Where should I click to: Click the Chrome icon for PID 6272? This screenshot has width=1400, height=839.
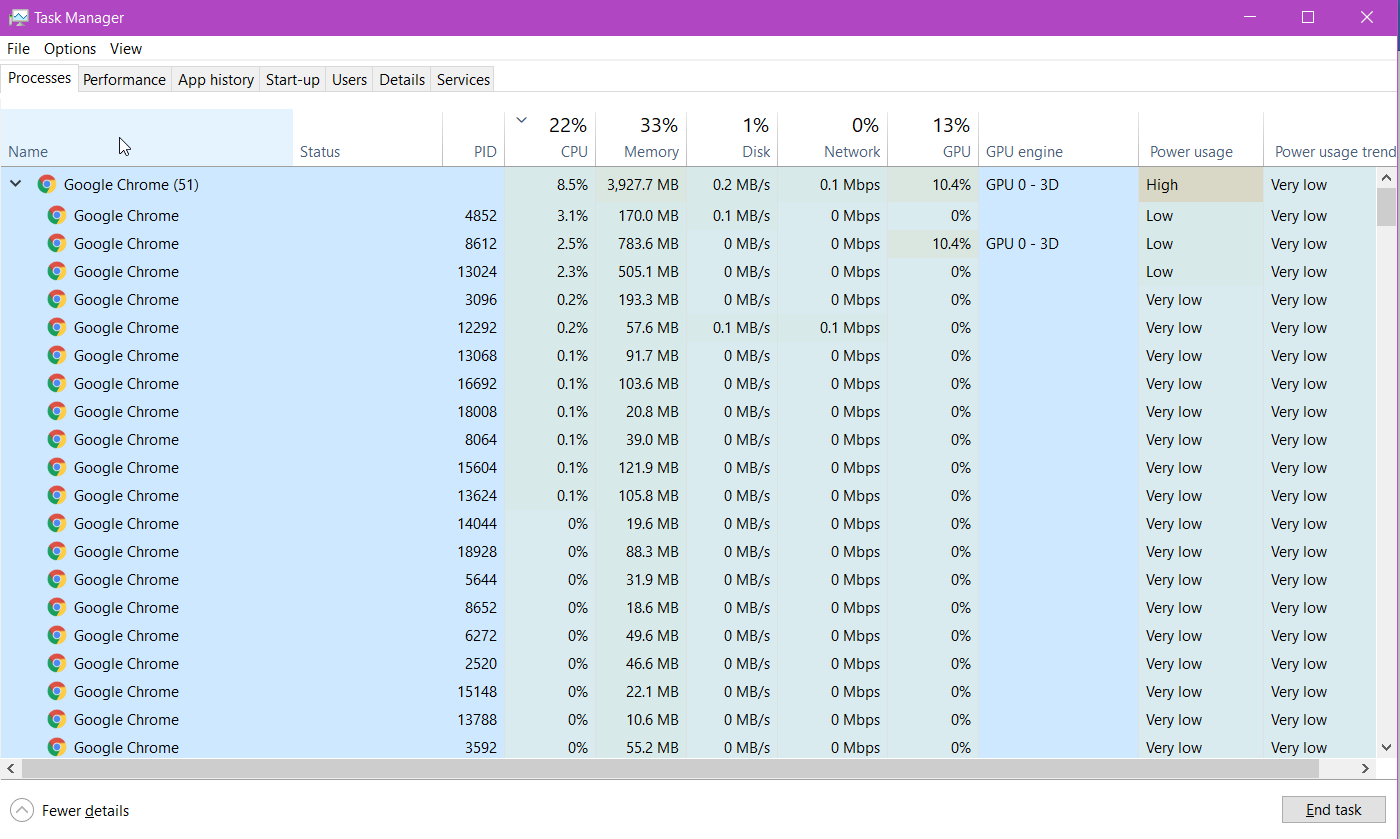pos(57,635)
